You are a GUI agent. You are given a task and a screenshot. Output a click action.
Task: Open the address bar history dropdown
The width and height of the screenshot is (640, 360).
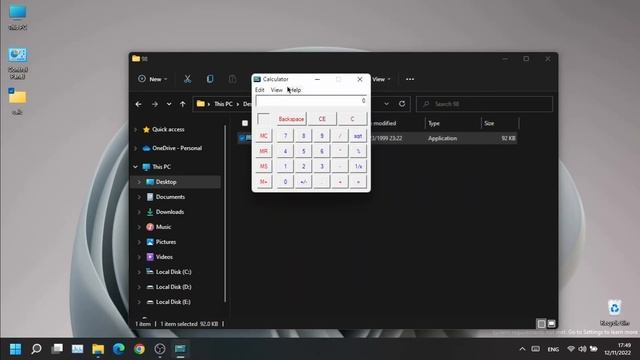(387, 104)
